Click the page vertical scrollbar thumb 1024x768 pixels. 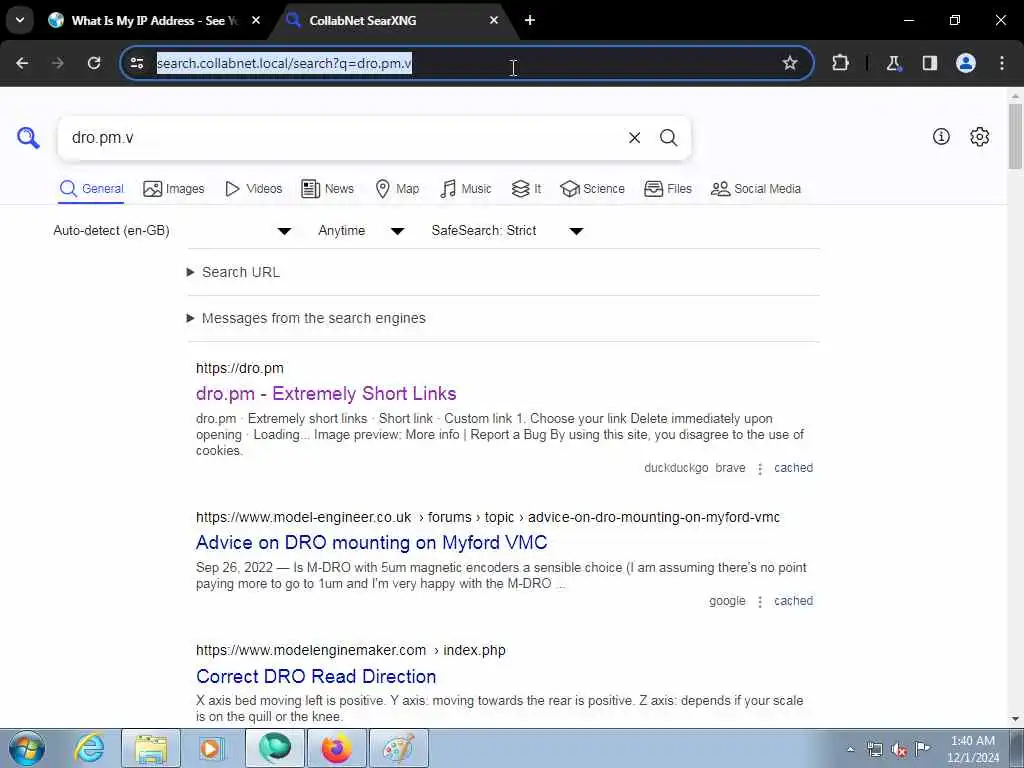pyautogui.click(x=1016, y=136)
